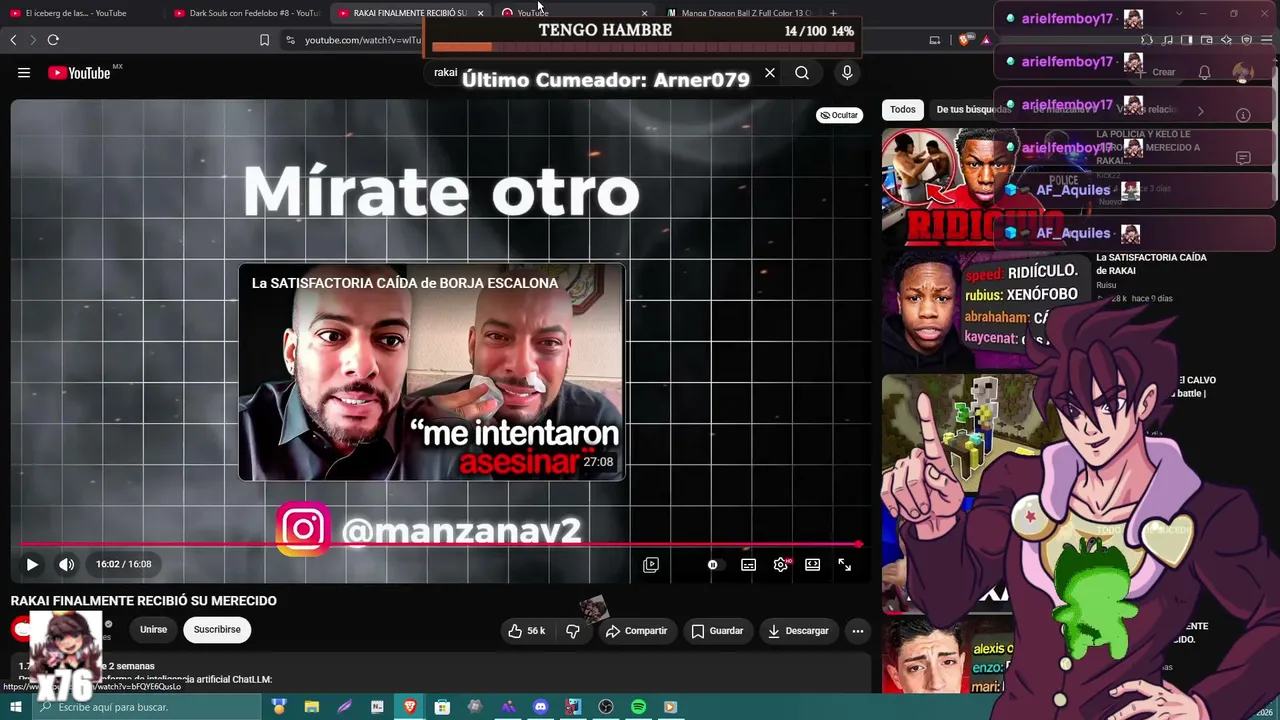The width and height of the screenshot is (1280, 720).
Task: Switch to Dark Souls con Fedelobo tab
Action: tap(245, 13)
